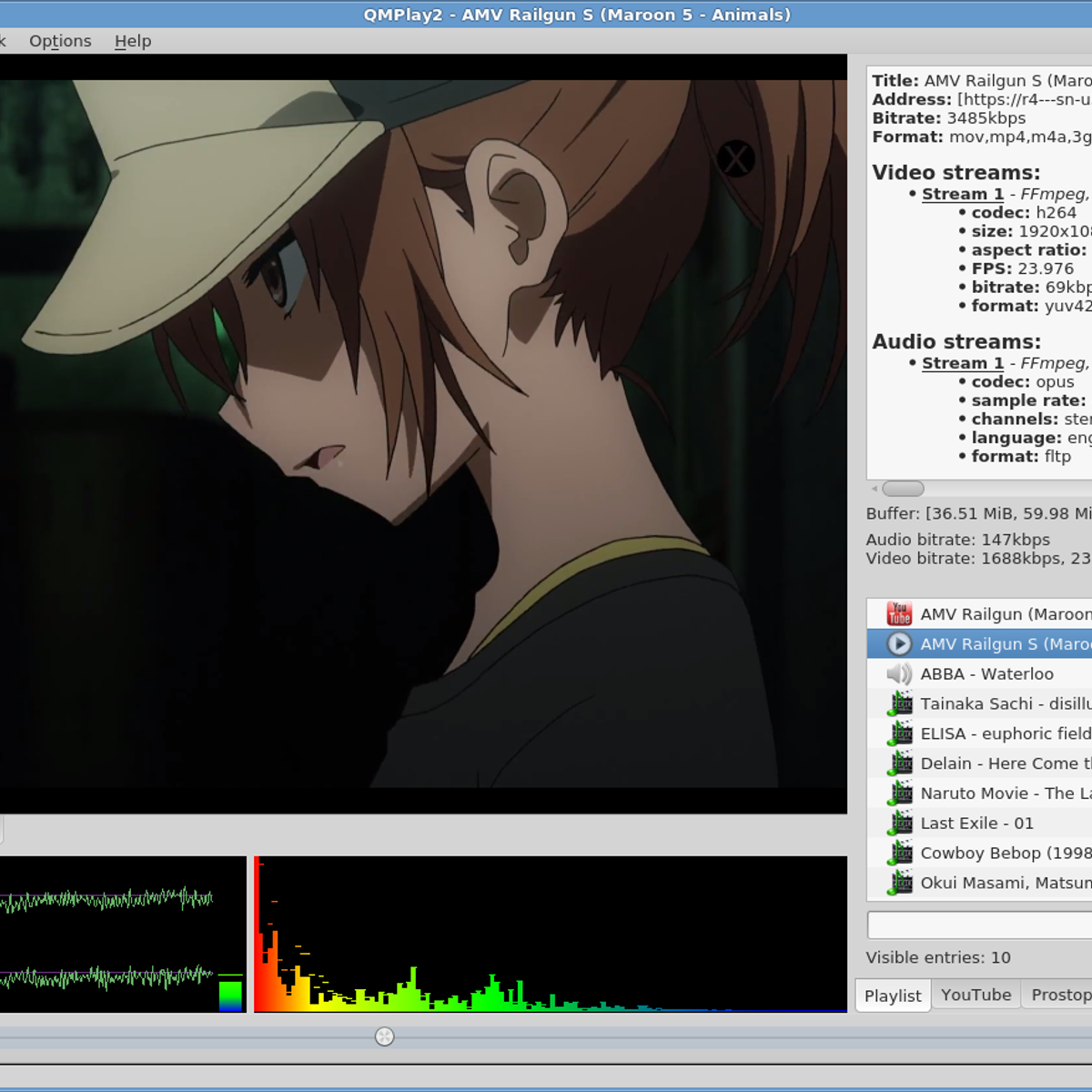Click the info panel horizontal scrollbar

click(x=903, y=489)
